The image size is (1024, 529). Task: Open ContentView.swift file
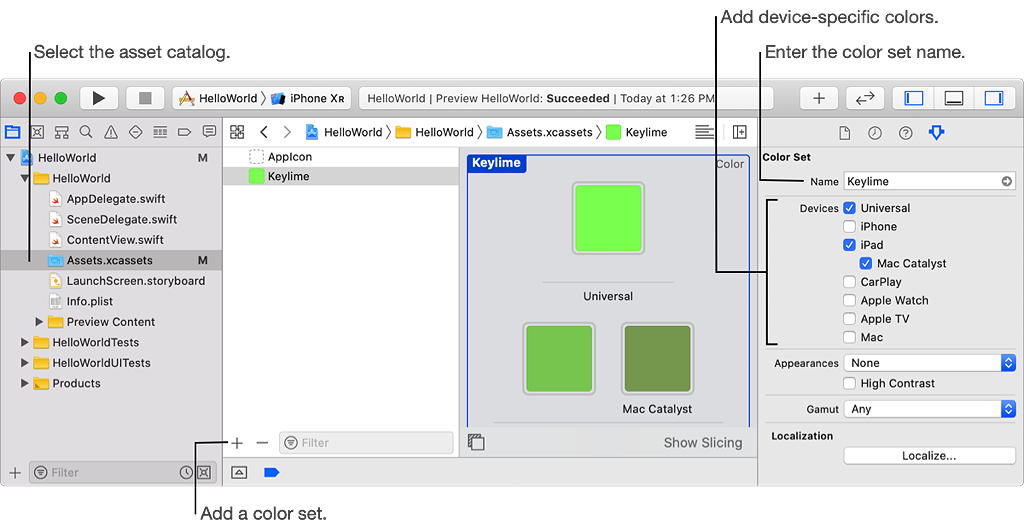[116, 240]
